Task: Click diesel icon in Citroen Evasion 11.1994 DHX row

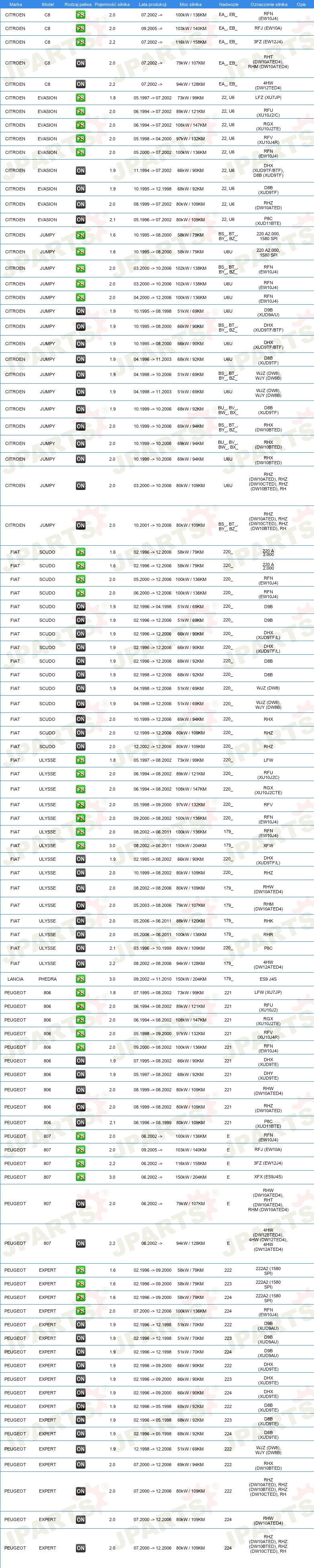Action: [80, 171]
